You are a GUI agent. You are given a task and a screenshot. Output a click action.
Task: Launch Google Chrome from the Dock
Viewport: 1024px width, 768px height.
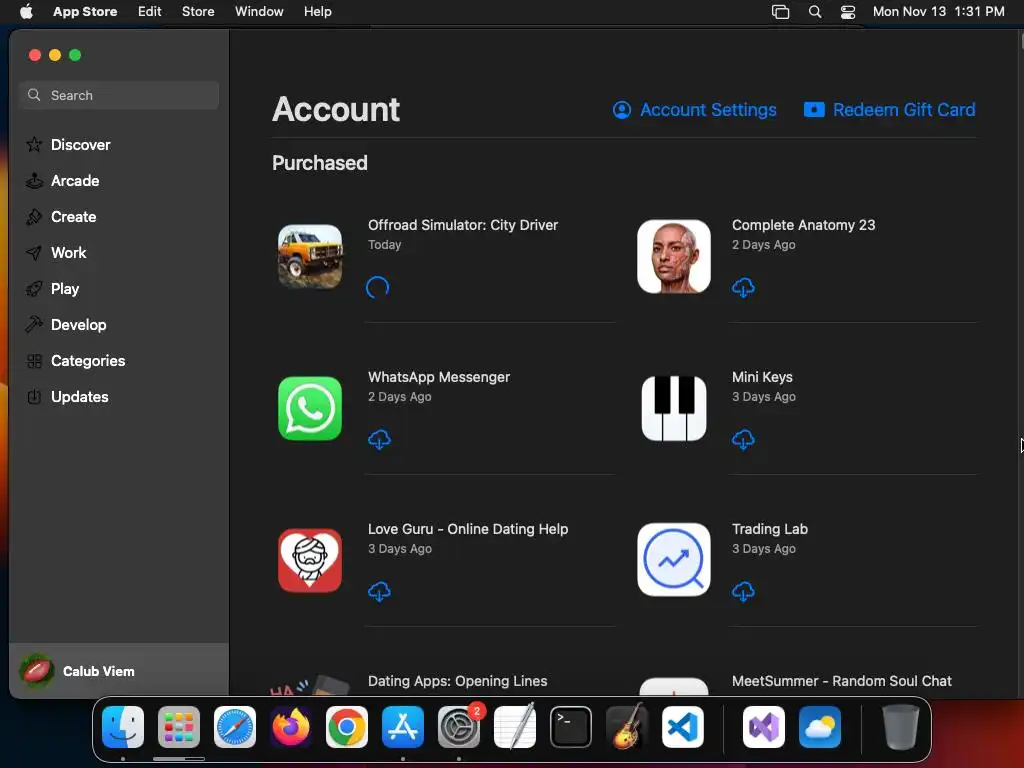point(347,727)
